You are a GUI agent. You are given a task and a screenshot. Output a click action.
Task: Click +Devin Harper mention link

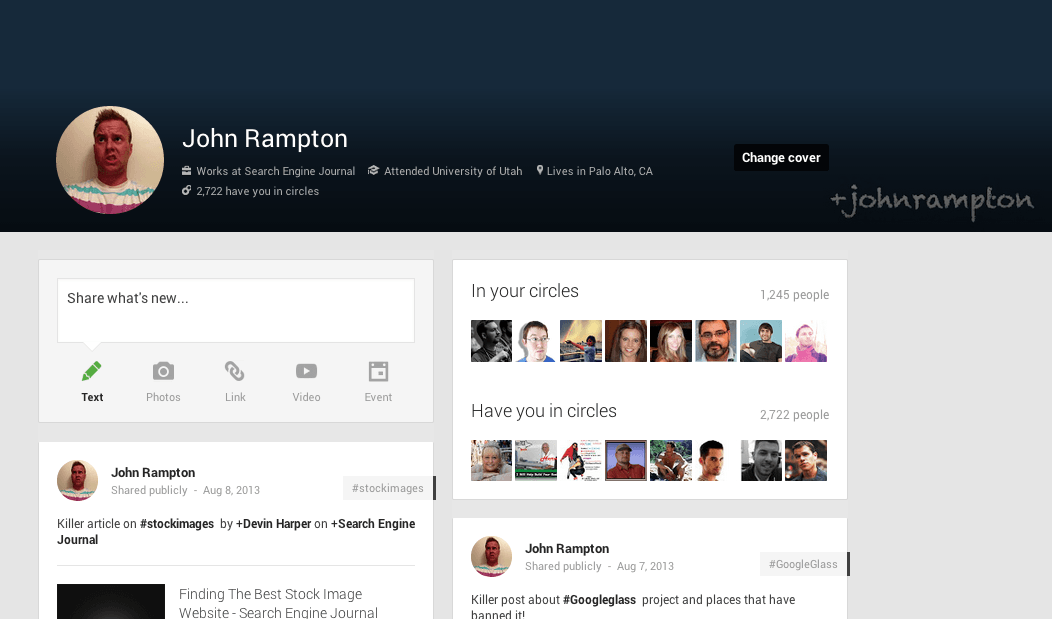point(274,524)
